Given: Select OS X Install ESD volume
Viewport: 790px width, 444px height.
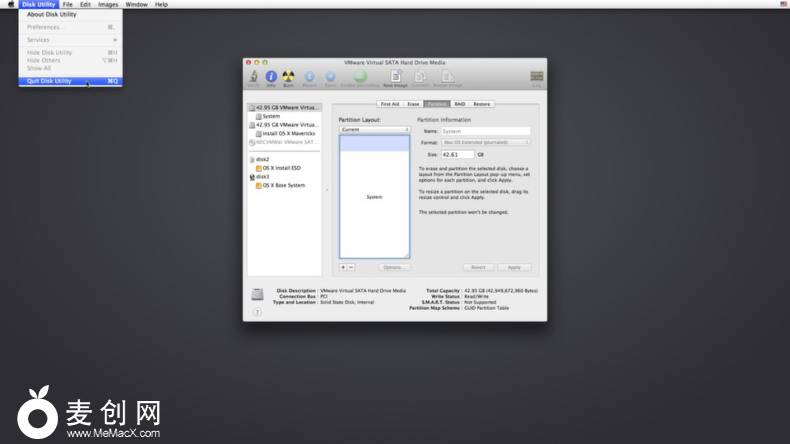Looking at the screenshot, I should pos(281,168).
